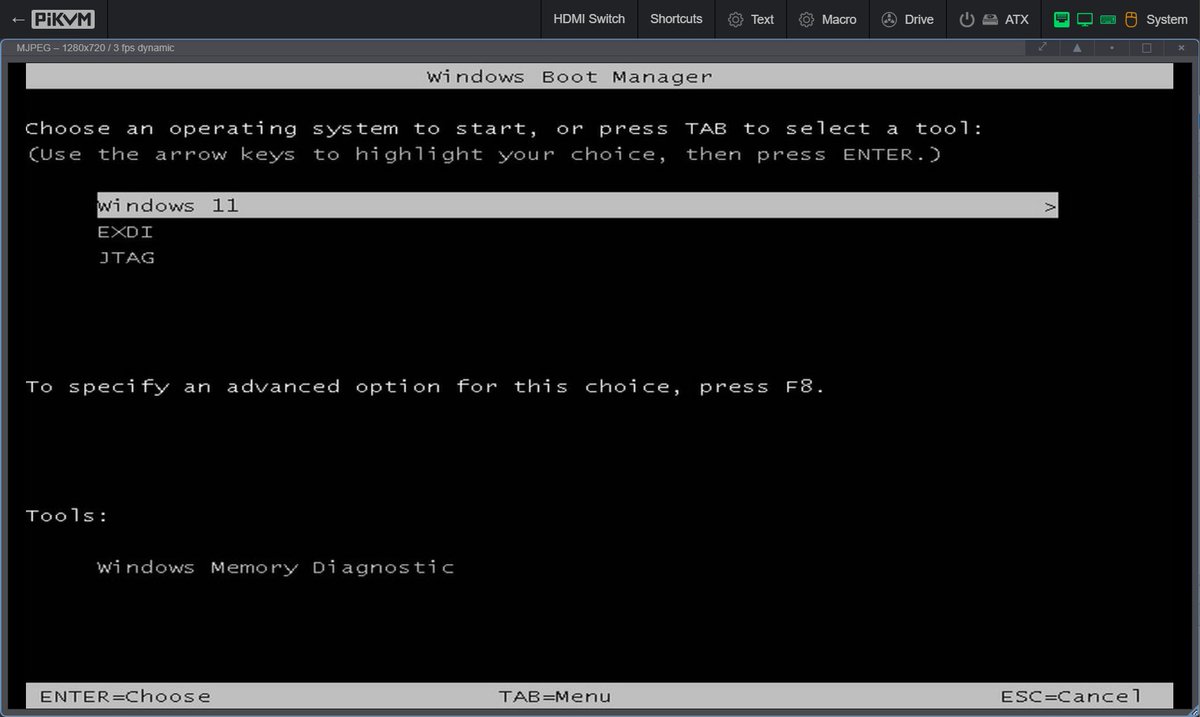Click the dot button in stream window titlebar
The image size is (1200, 717).
click(x=1112, y=47)
